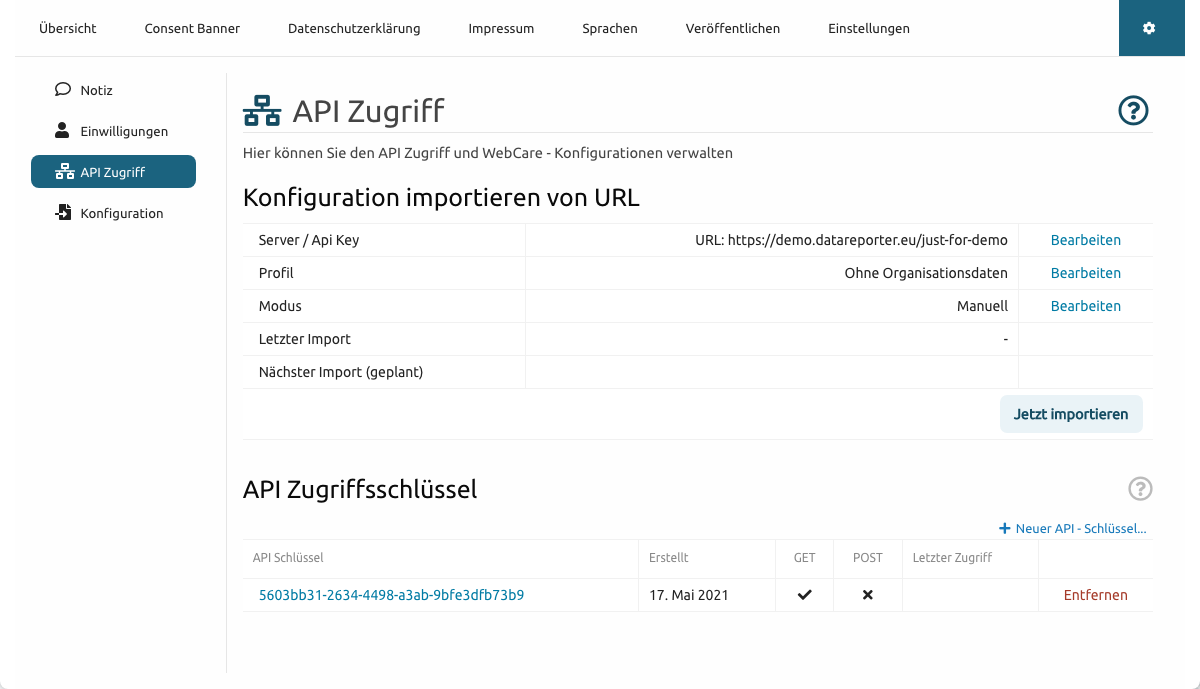The width and height of the screenshot is (1200, 689).
Task: Click the Modus row label
Action: 280,306
